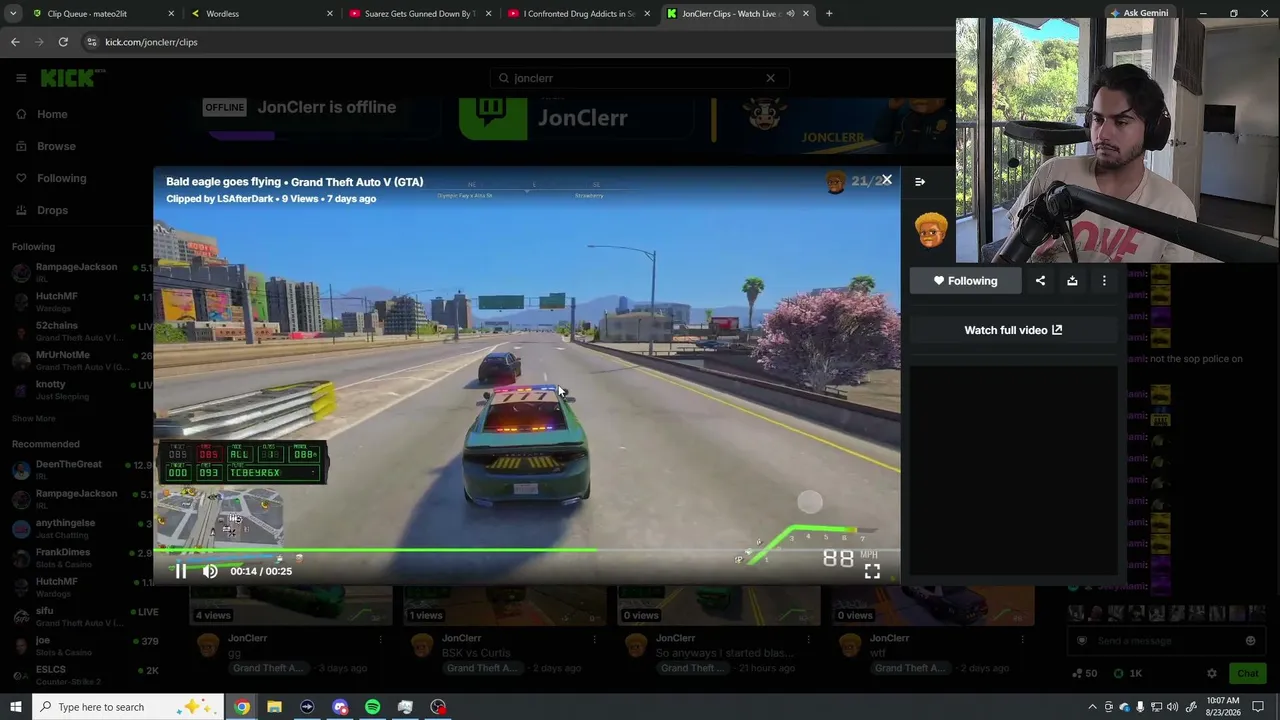Image resolution: width=1280 pixels, height=720 pixels.
Task: Open knotty channel from the sidebar
Action: click(x=76, y=390)
